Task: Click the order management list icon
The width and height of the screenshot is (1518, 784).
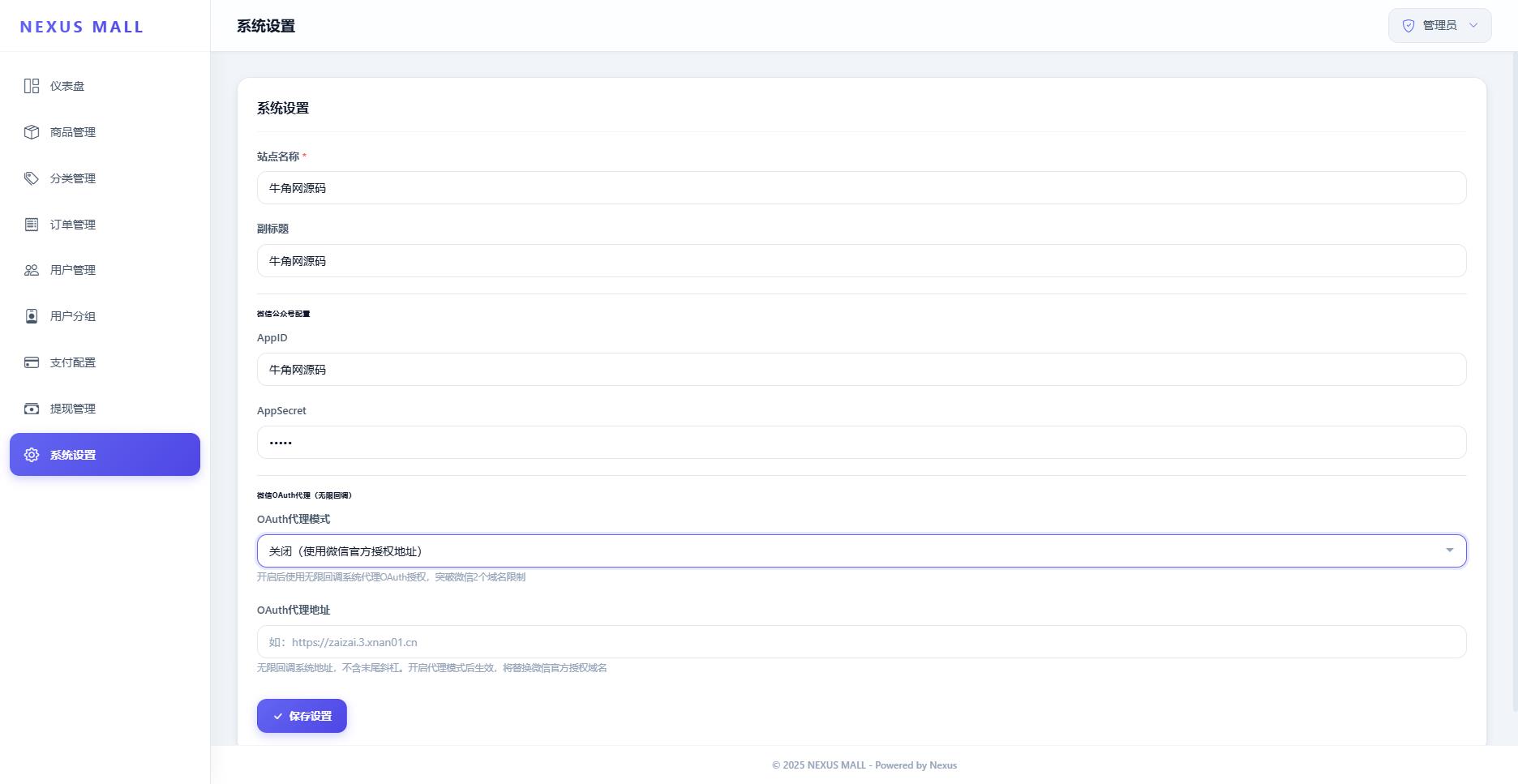Action: (x=32, y=225)
